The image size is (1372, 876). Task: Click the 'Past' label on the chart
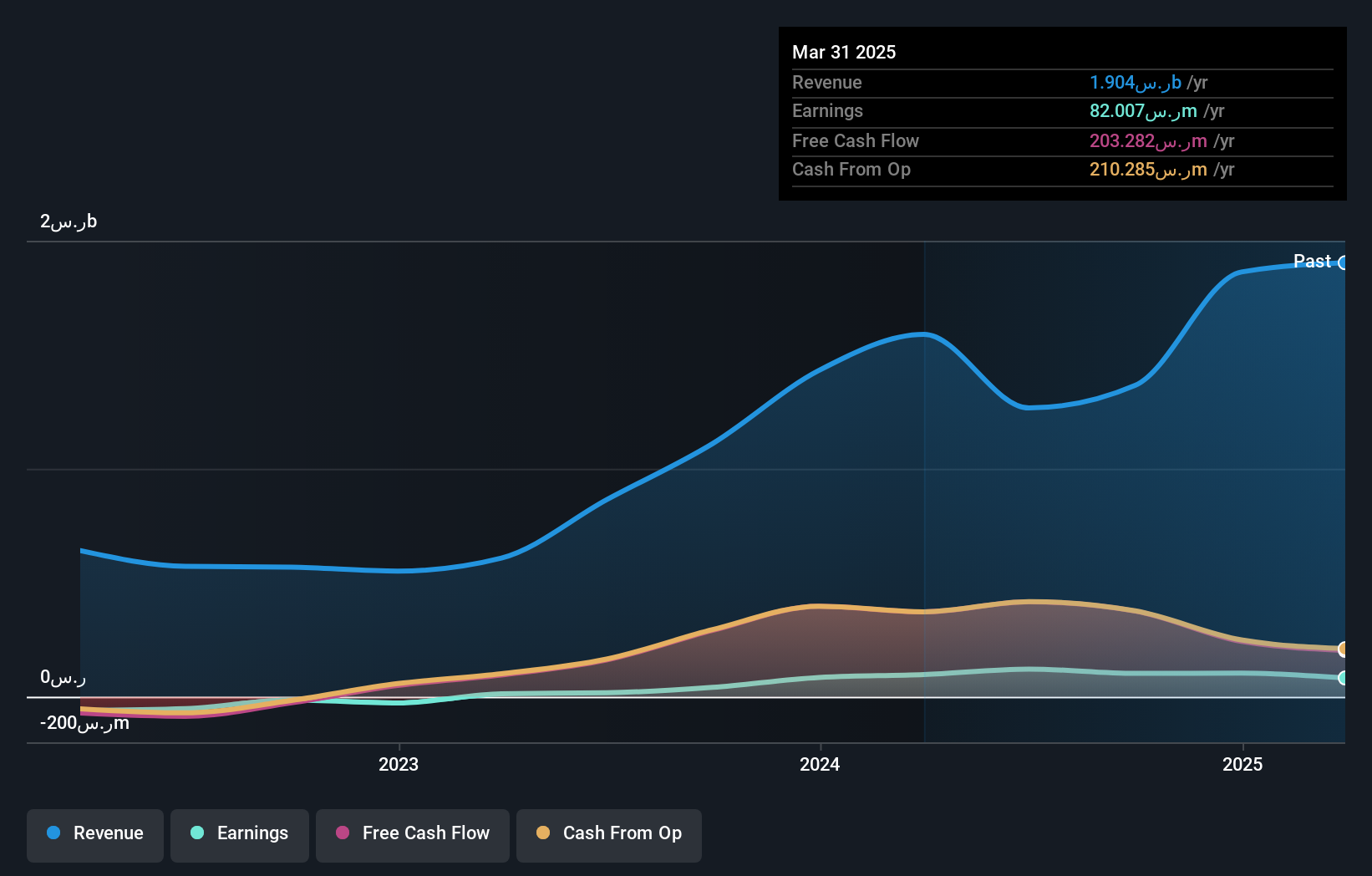point(1312,261)
